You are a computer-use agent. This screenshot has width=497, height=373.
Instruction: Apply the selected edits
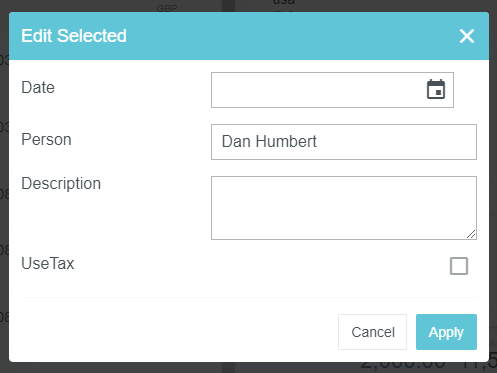446,332
